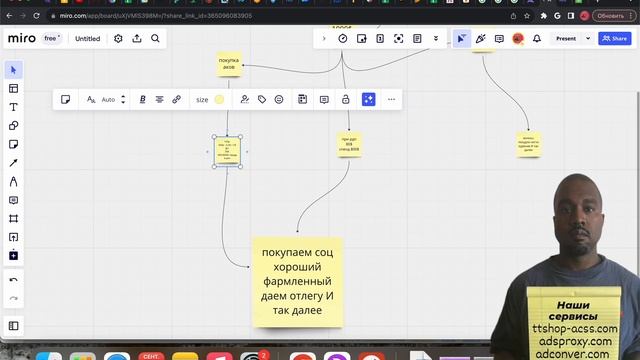Select the cursor tool in left toolbar
Image resolution: width=640 pixels, height=360 pixels.
coord(13,70)
